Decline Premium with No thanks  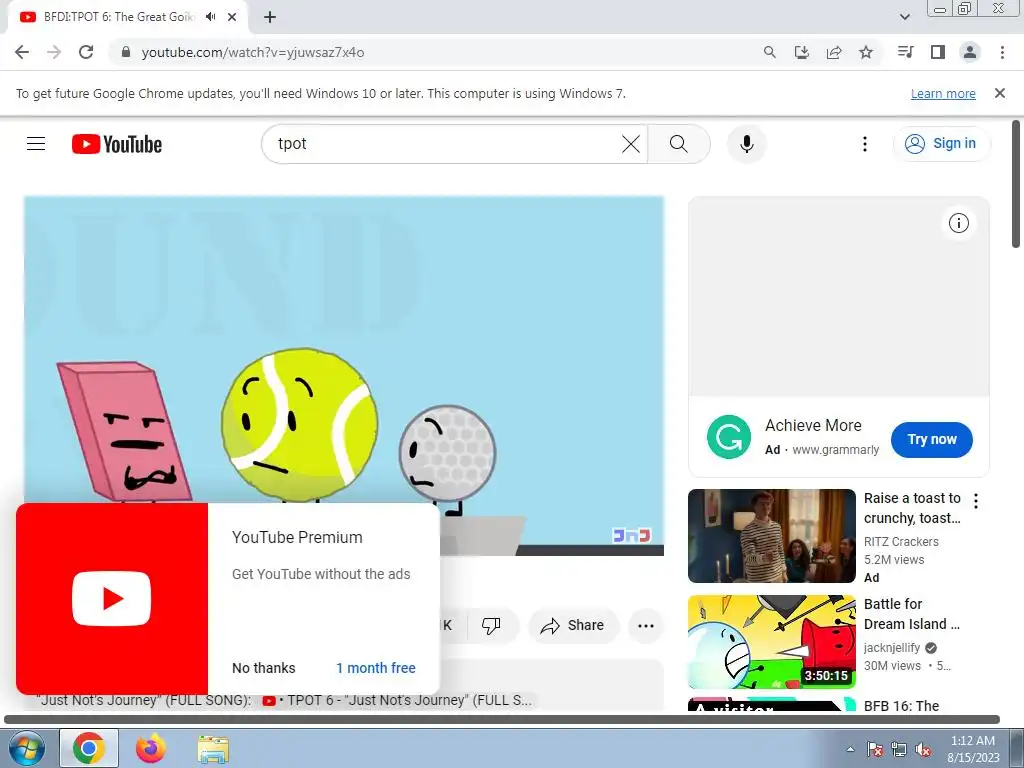[x=264, y=668]
